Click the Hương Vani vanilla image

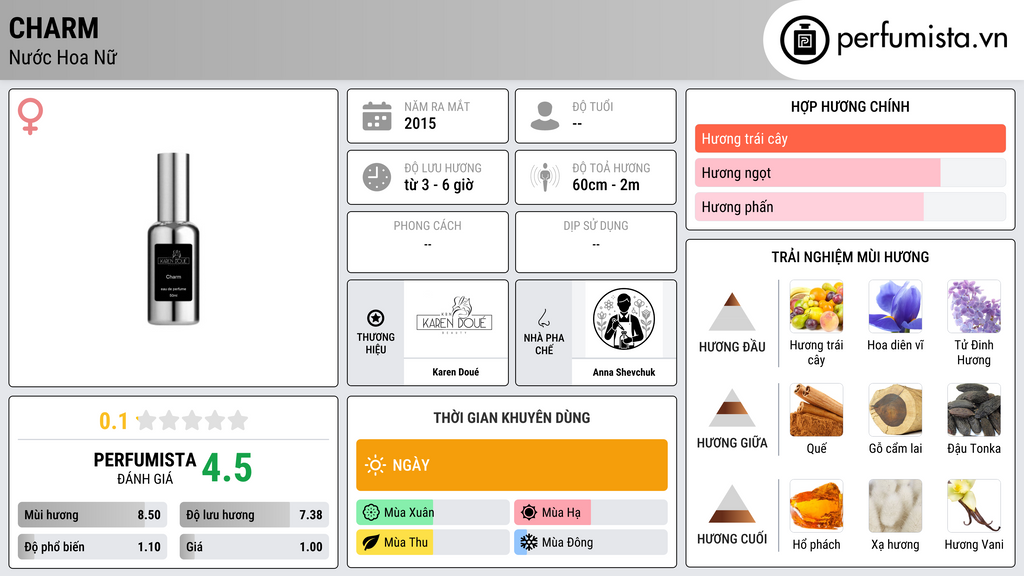pos(974,506)
